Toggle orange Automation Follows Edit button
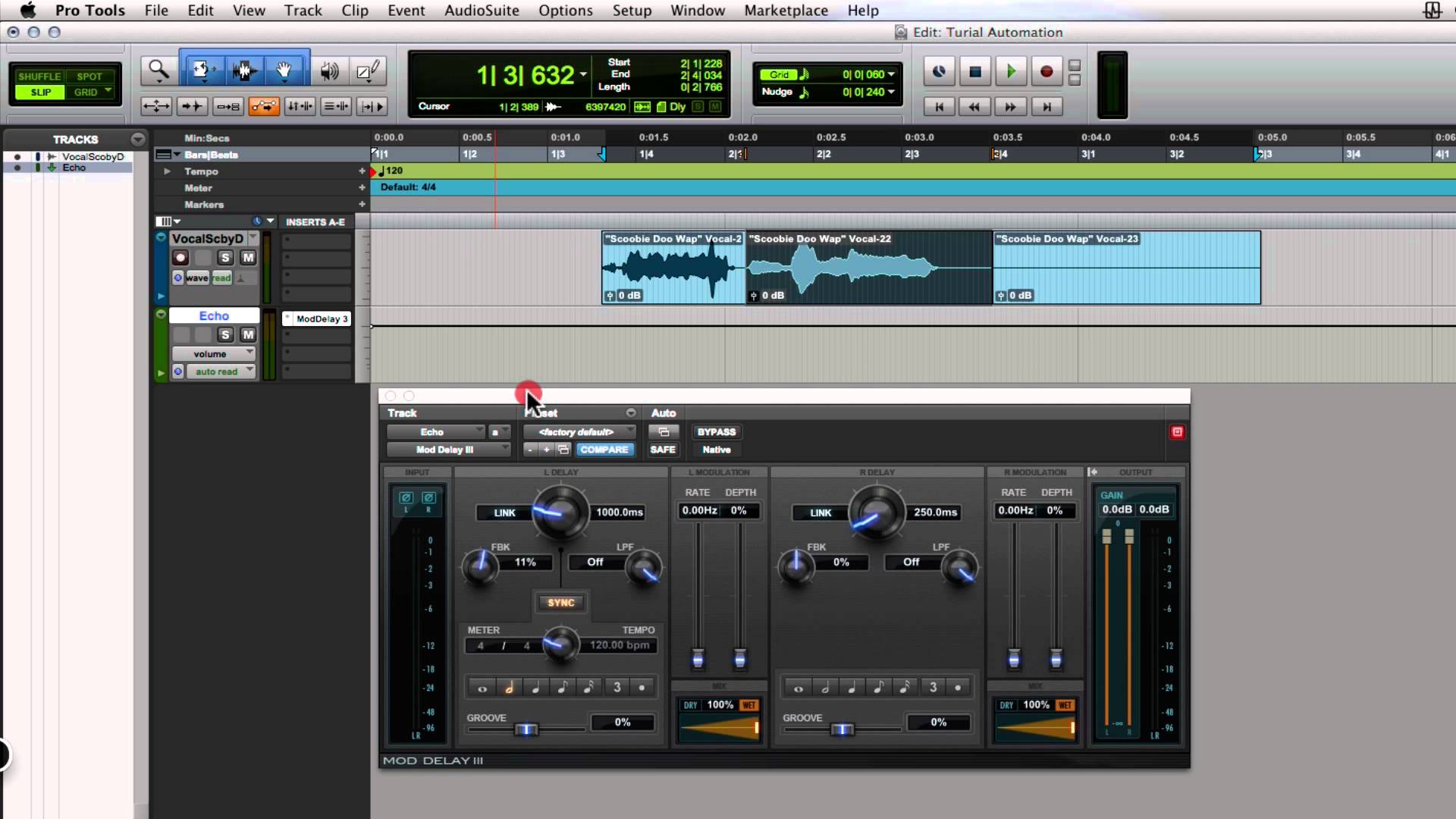 click(264, 106)
